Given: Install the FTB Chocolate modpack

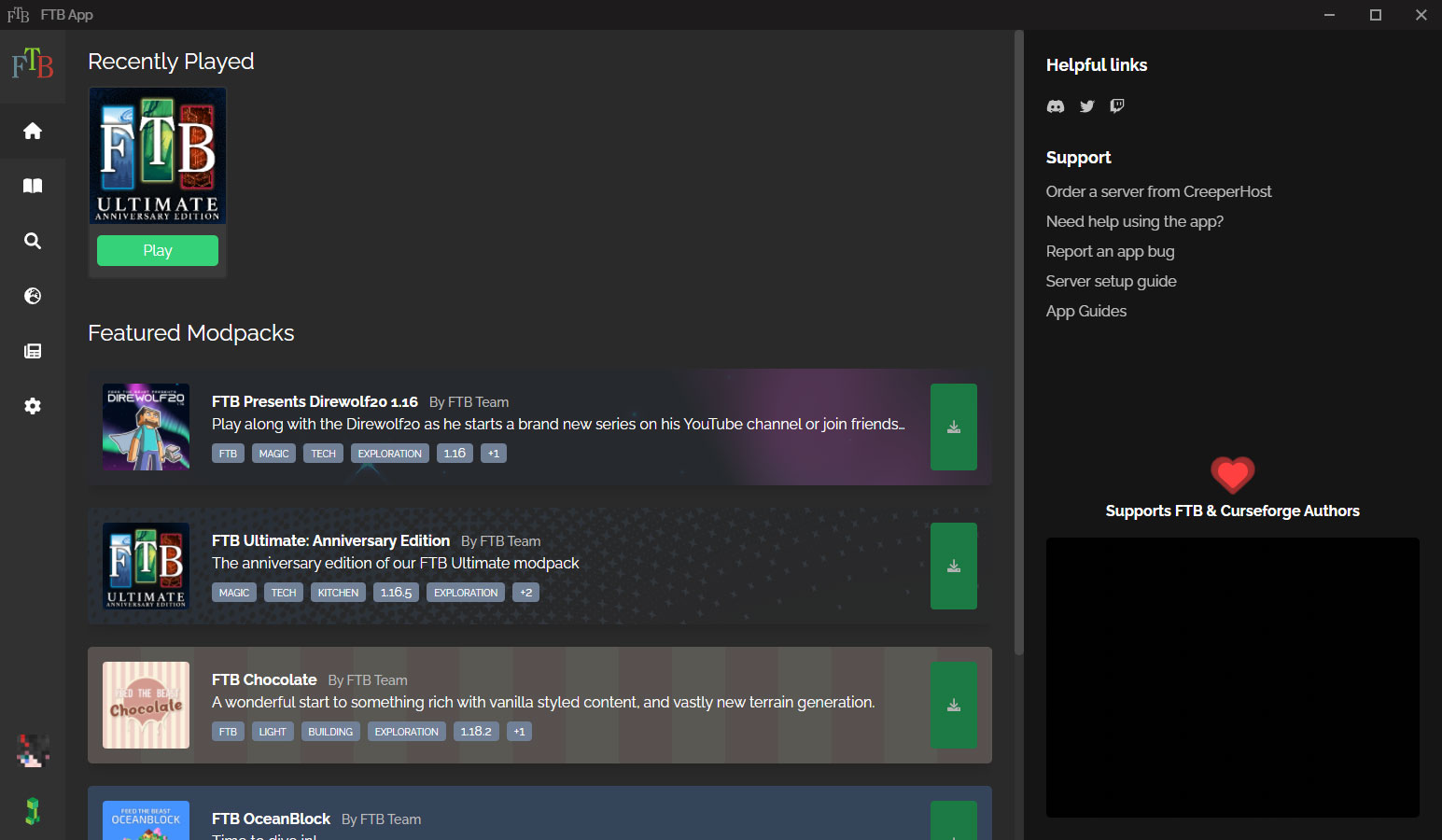Looking at the screenshot, I should coord(954,705).
